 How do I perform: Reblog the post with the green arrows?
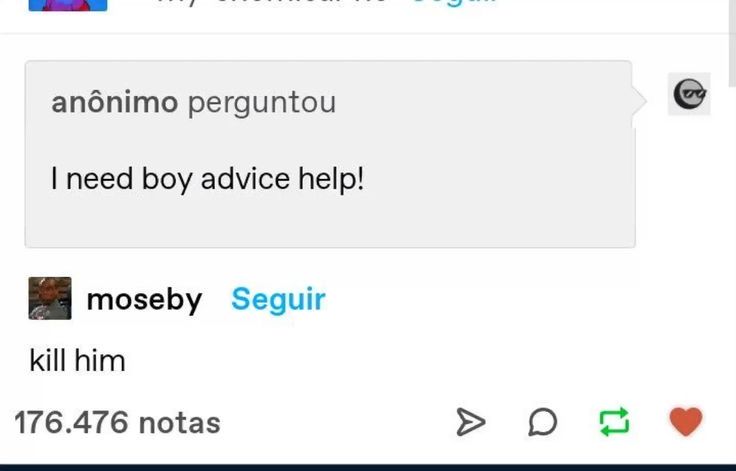[x=614, y=421]
